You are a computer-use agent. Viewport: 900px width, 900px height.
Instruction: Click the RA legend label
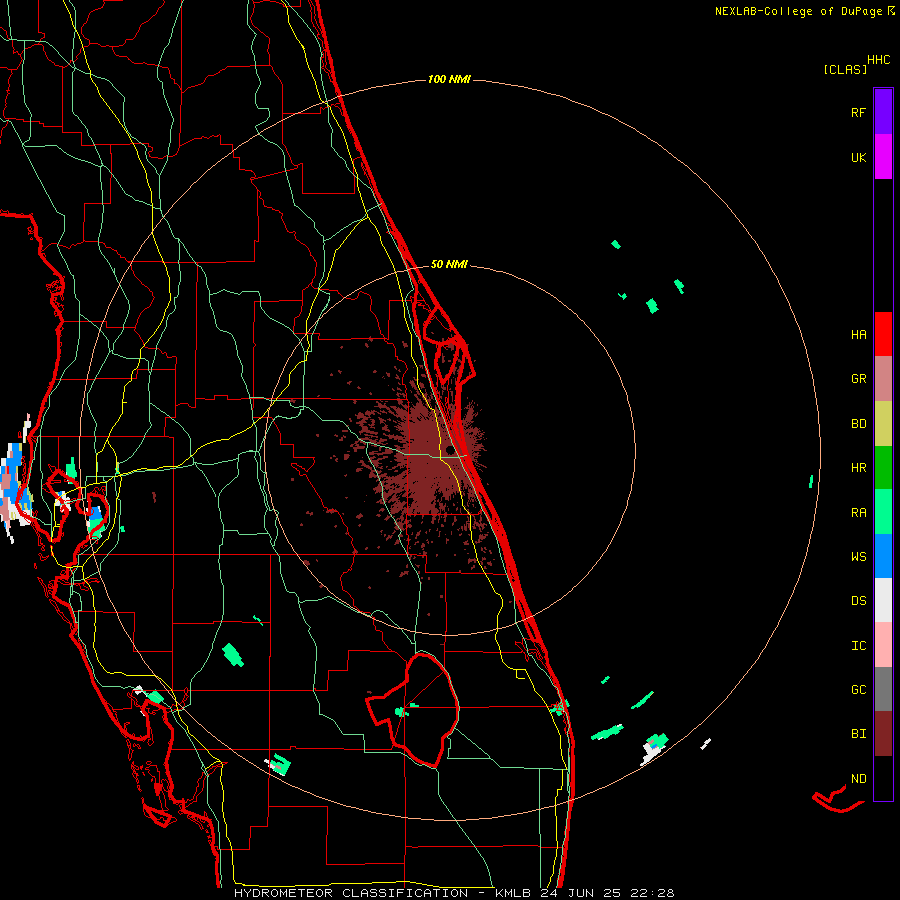(x=858, y=513)
